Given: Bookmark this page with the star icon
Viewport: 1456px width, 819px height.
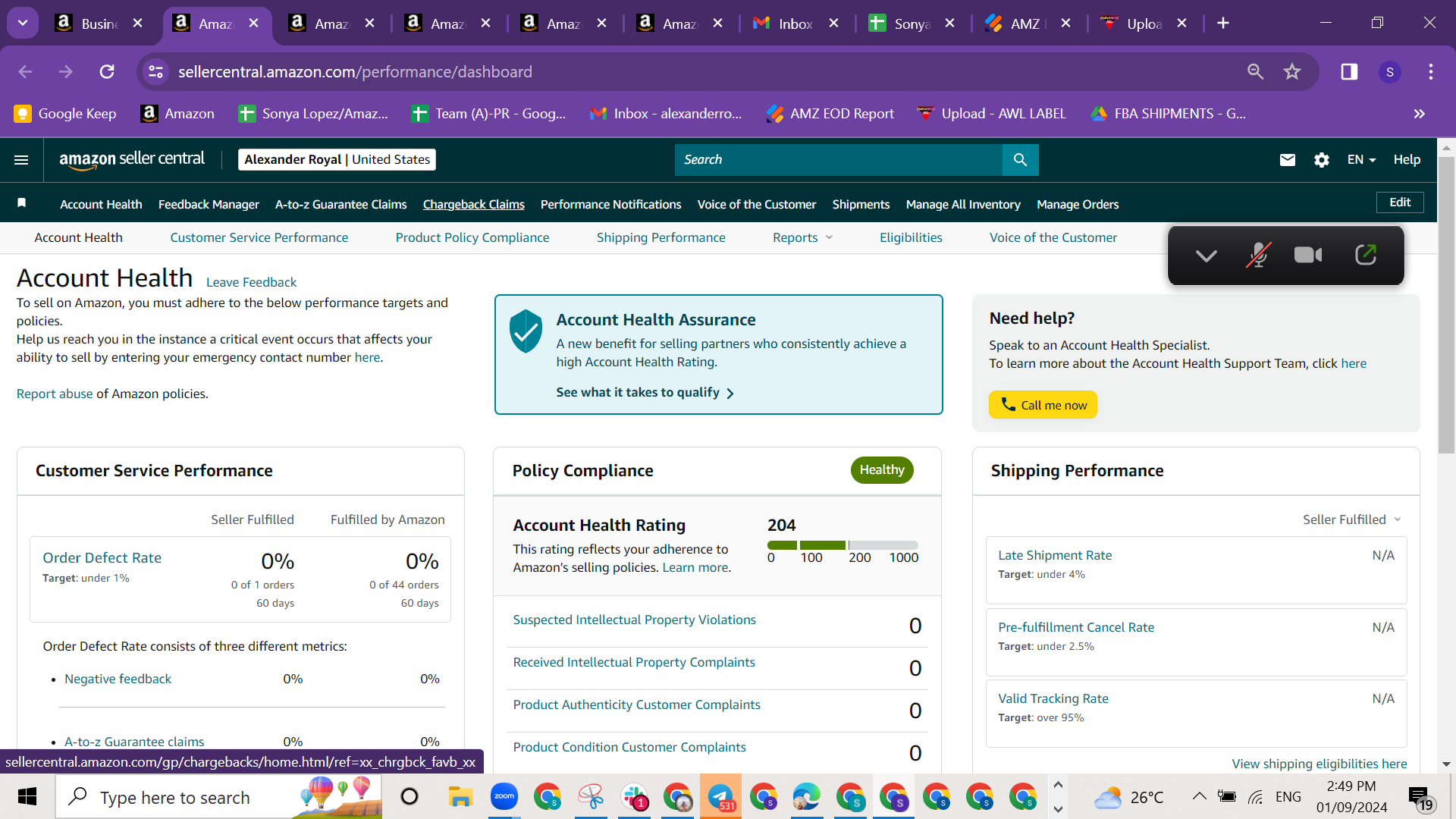Looking at the screenshot, I should [x=1292, y=72].
